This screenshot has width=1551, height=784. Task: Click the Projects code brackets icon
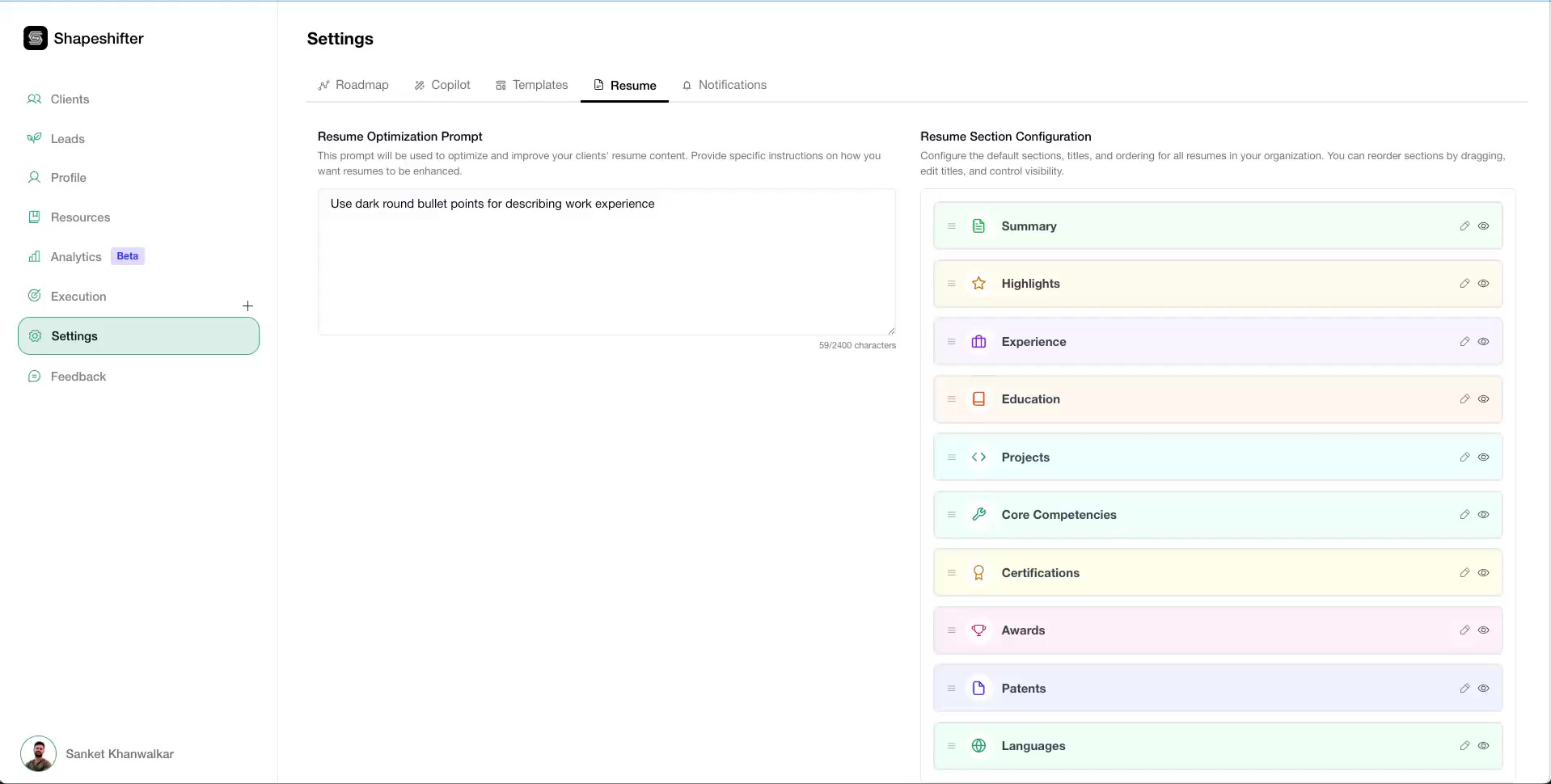[978, 457]
